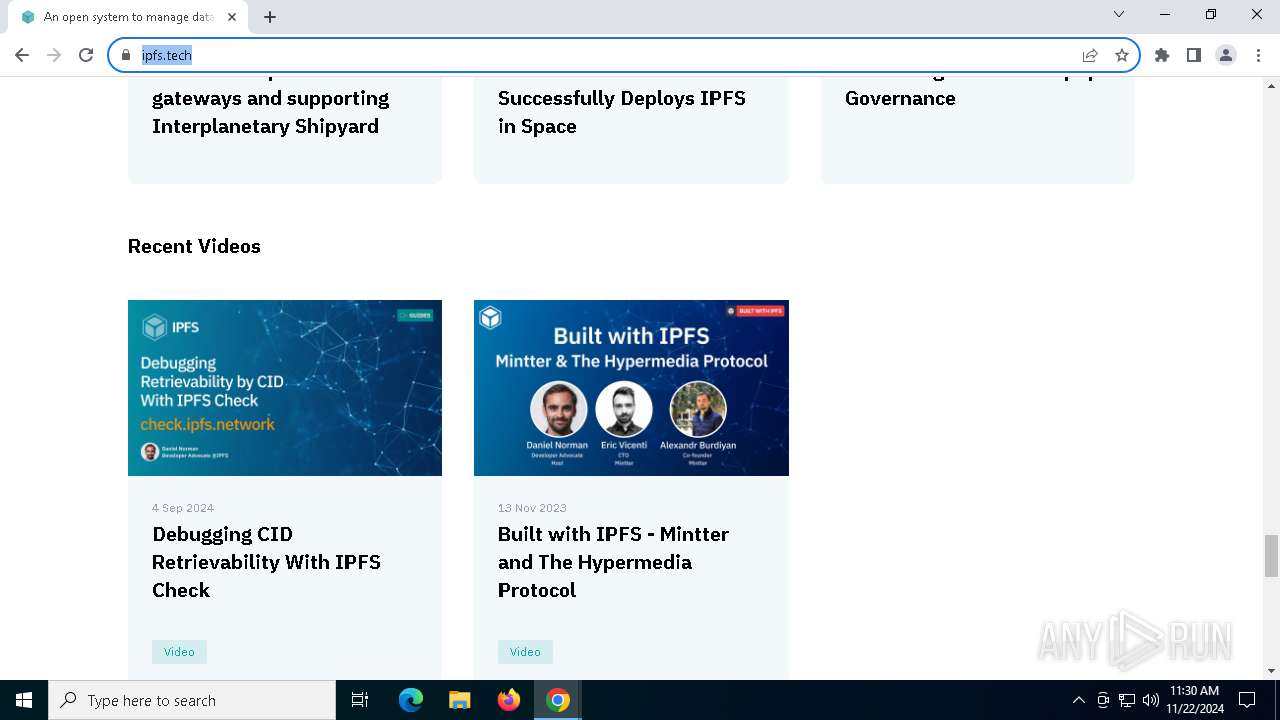Click the '13 Nov 2023' date text

[x=532, y=508]
